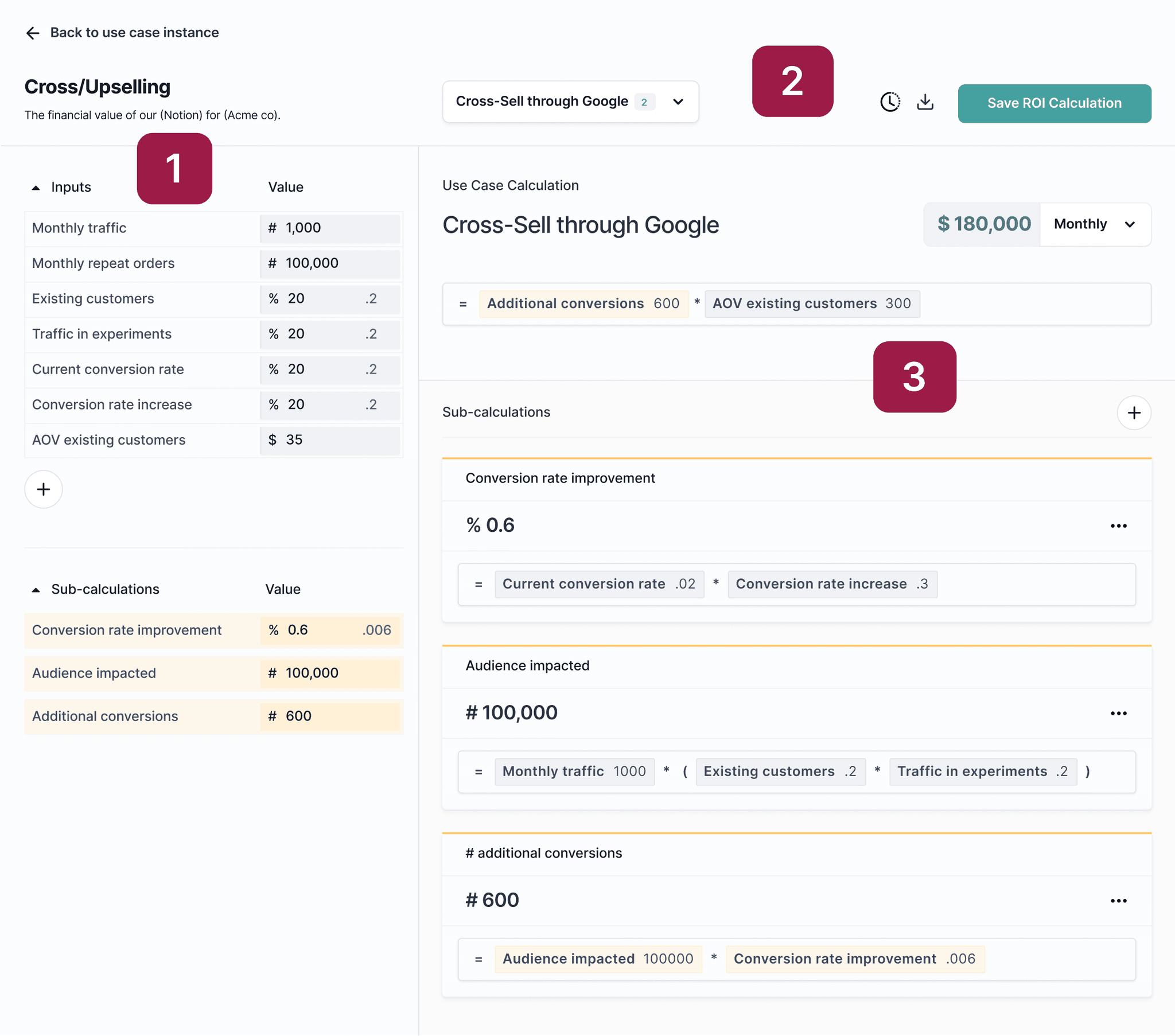
Task: Edit the Monthly traffic value field
Action: click(330, 228)
